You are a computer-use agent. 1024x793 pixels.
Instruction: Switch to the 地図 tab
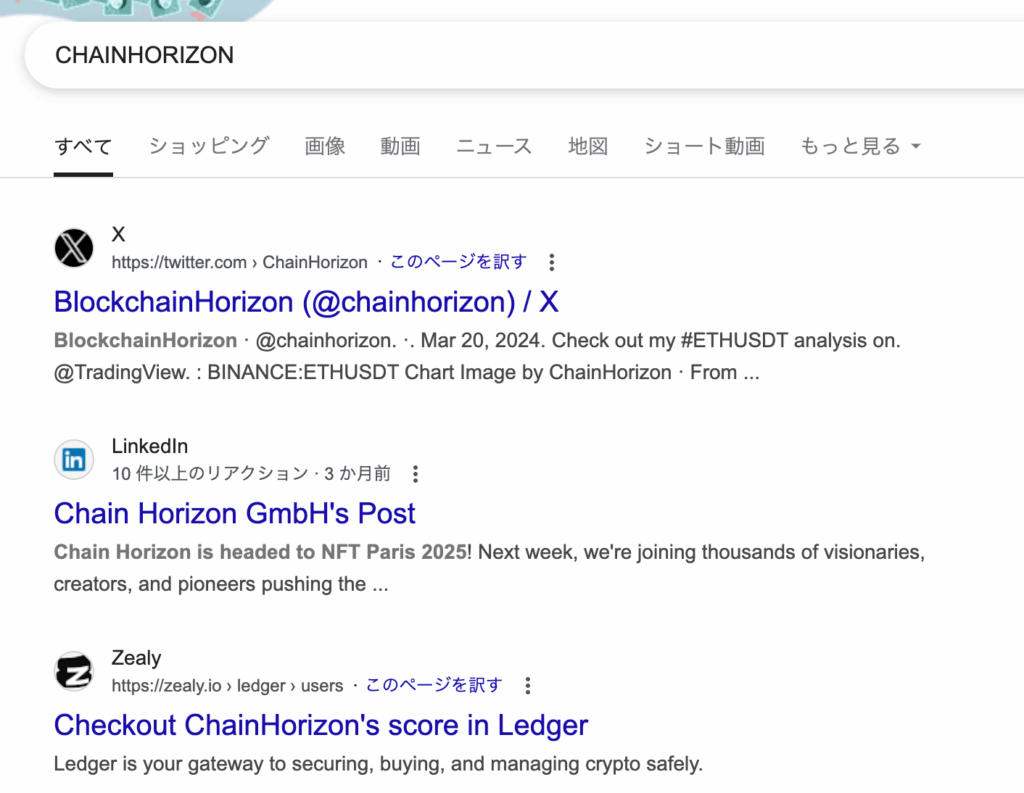click(x=588, y=146)
